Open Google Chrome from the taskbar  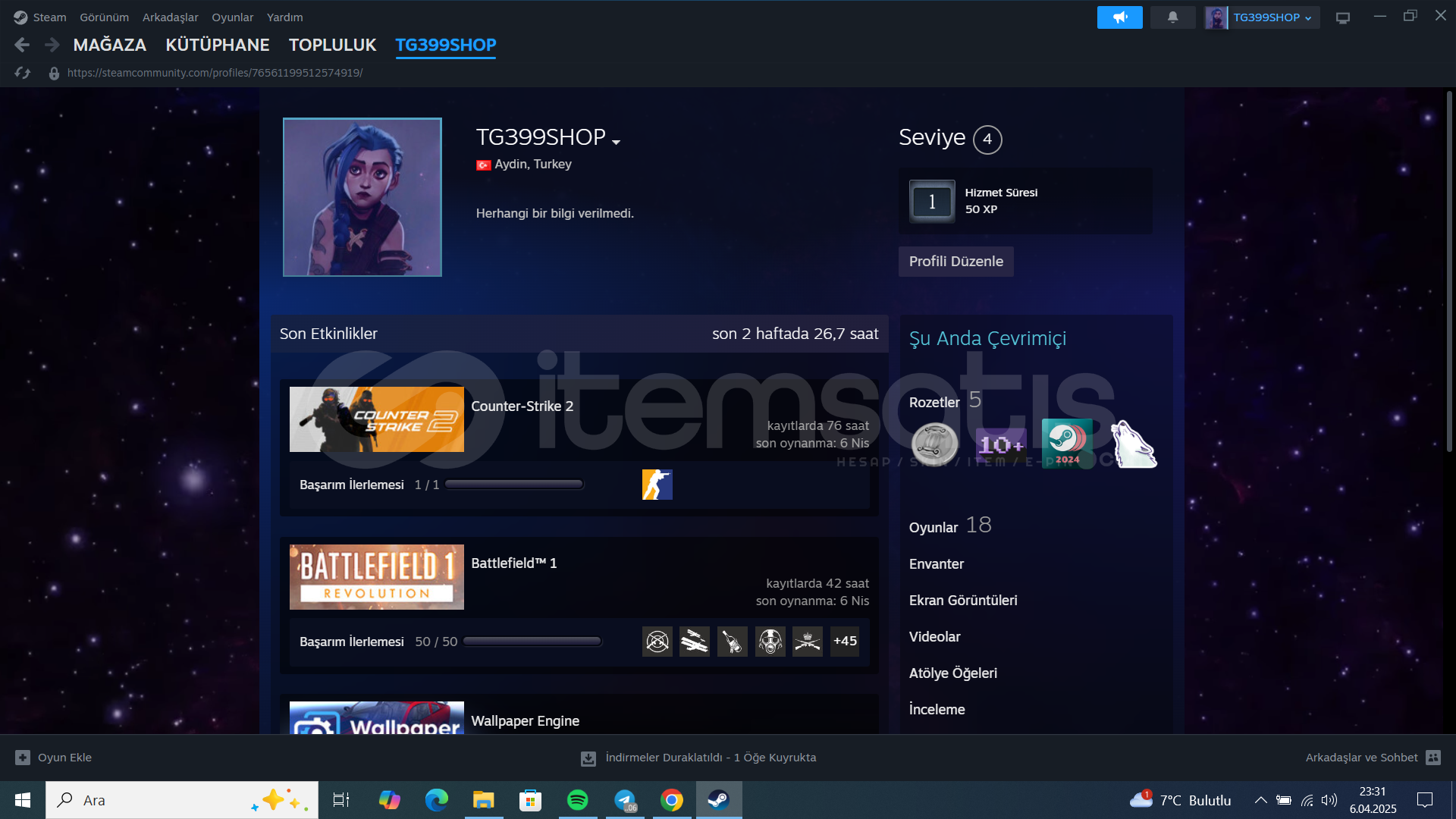pos(672,800)
